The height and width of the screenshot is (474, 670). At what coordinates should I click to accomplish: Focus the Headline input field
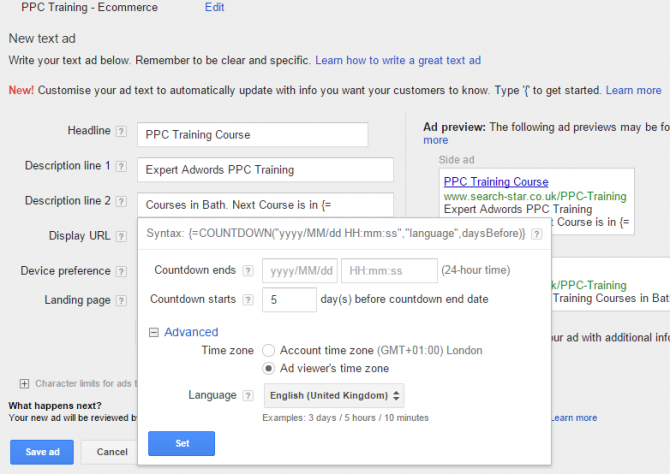pyautogui.click(x=253, y=135)
